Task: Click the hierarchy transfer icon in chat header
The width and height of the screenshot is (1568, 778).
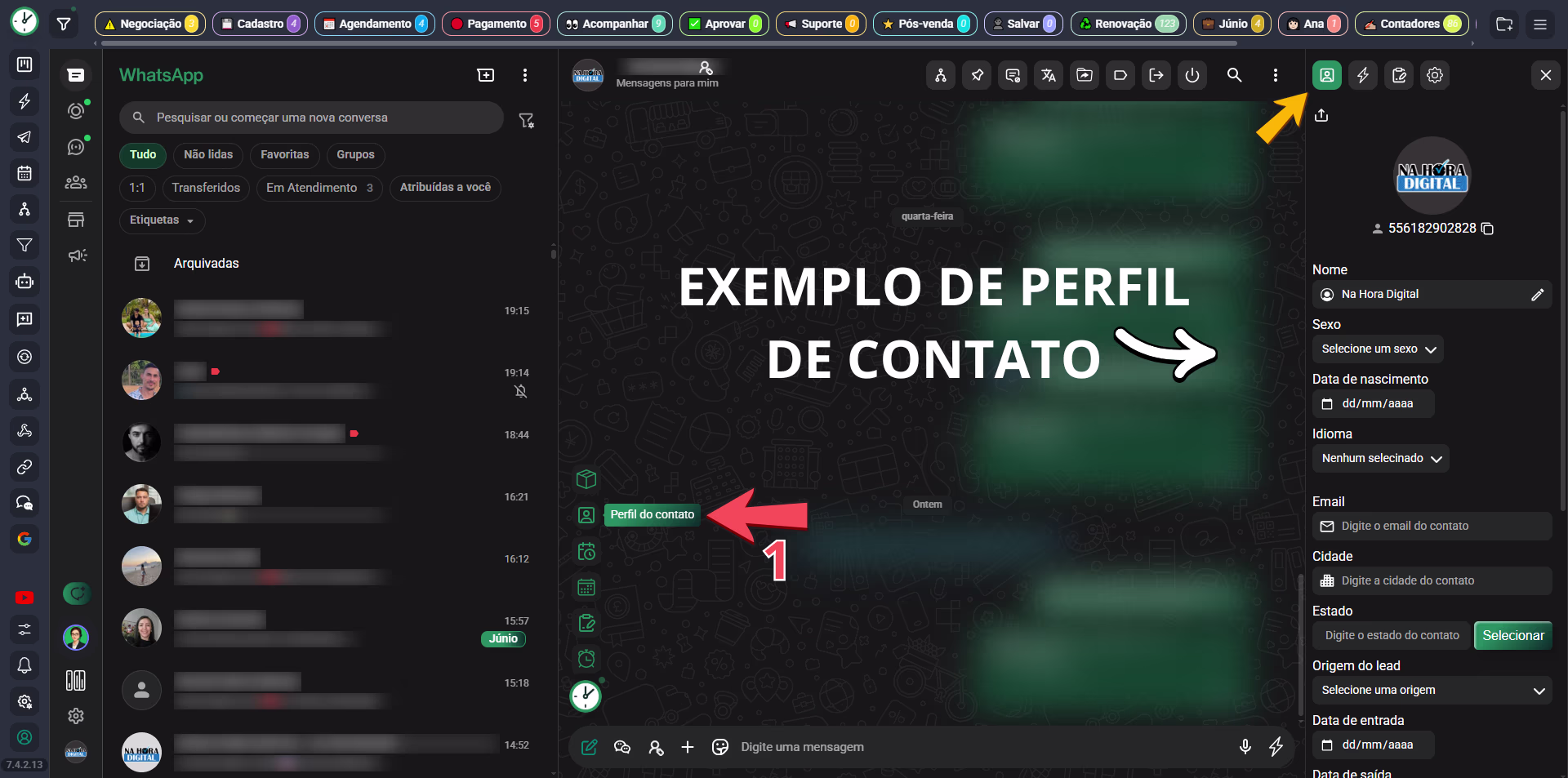Action: pyautogui.click(x=941, y=75)
